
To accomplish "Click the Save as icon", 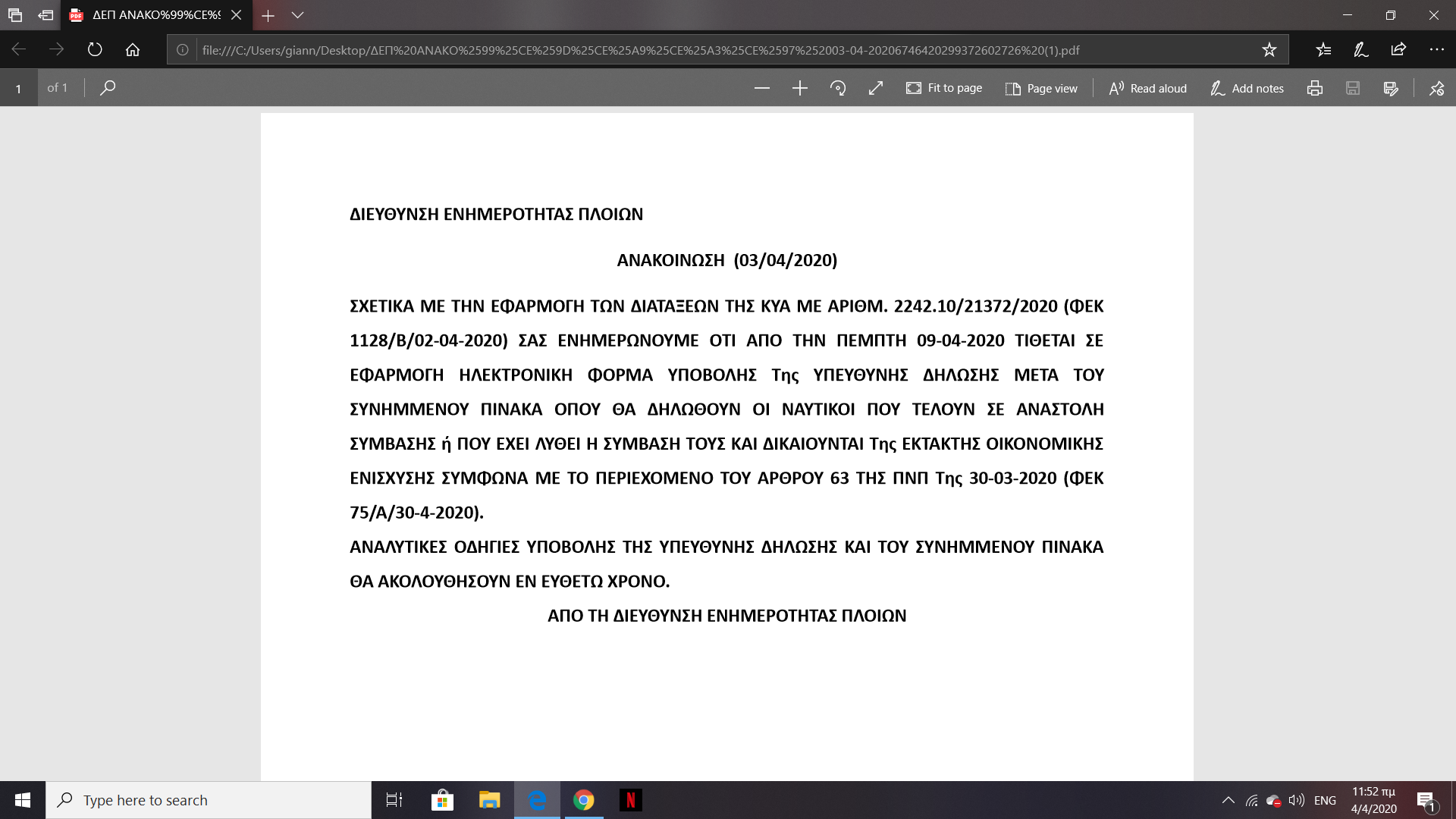I will [1391, 88].
